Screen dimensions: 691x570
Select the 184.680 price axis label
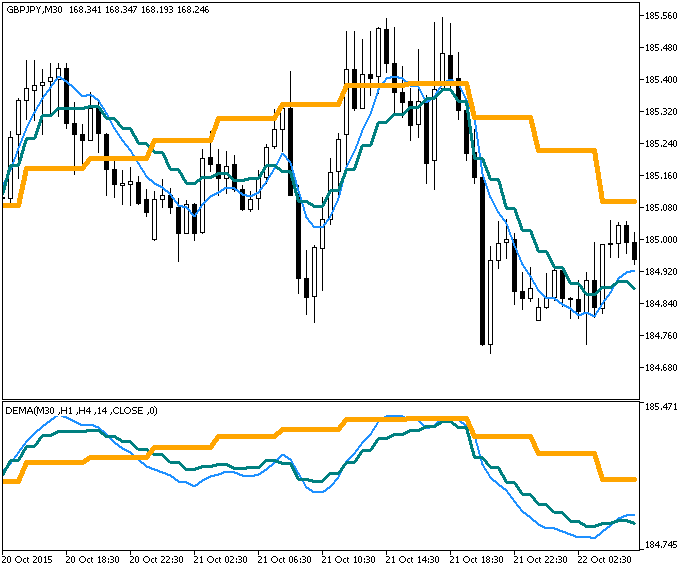(x=663, y=368)
